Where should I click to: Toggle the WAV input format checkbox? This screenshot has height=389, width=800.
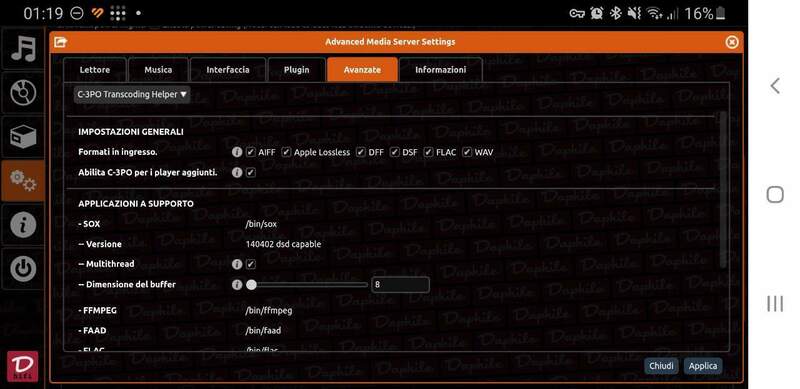[467, 152]
